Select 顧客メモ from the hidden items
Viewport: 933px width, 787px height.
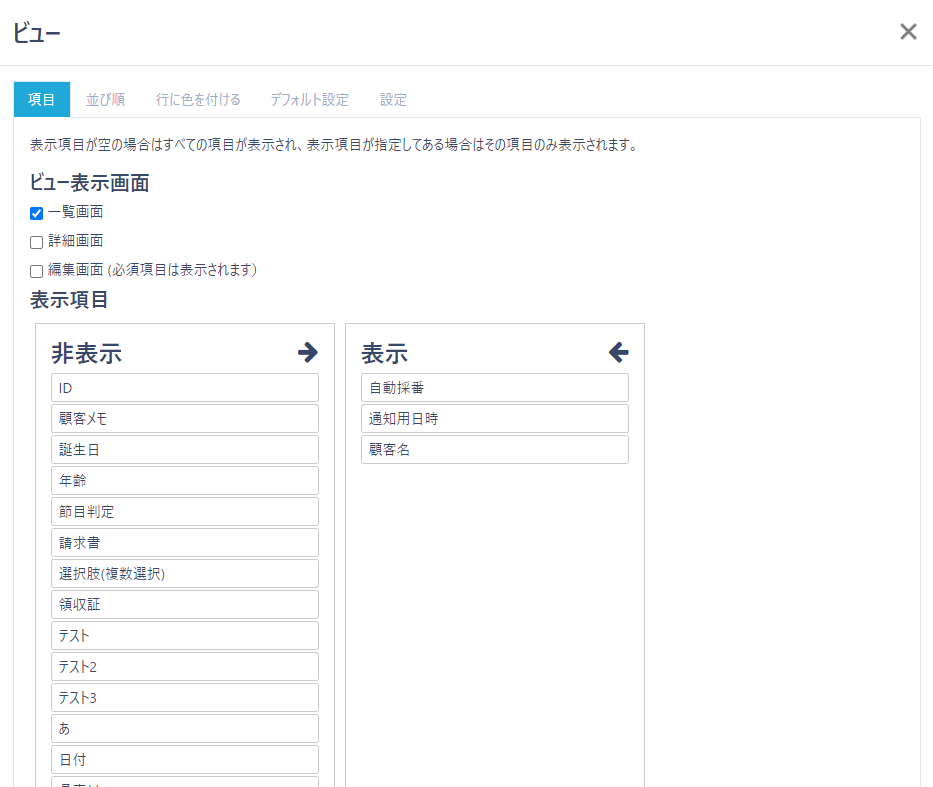click(x=185, y=418)
